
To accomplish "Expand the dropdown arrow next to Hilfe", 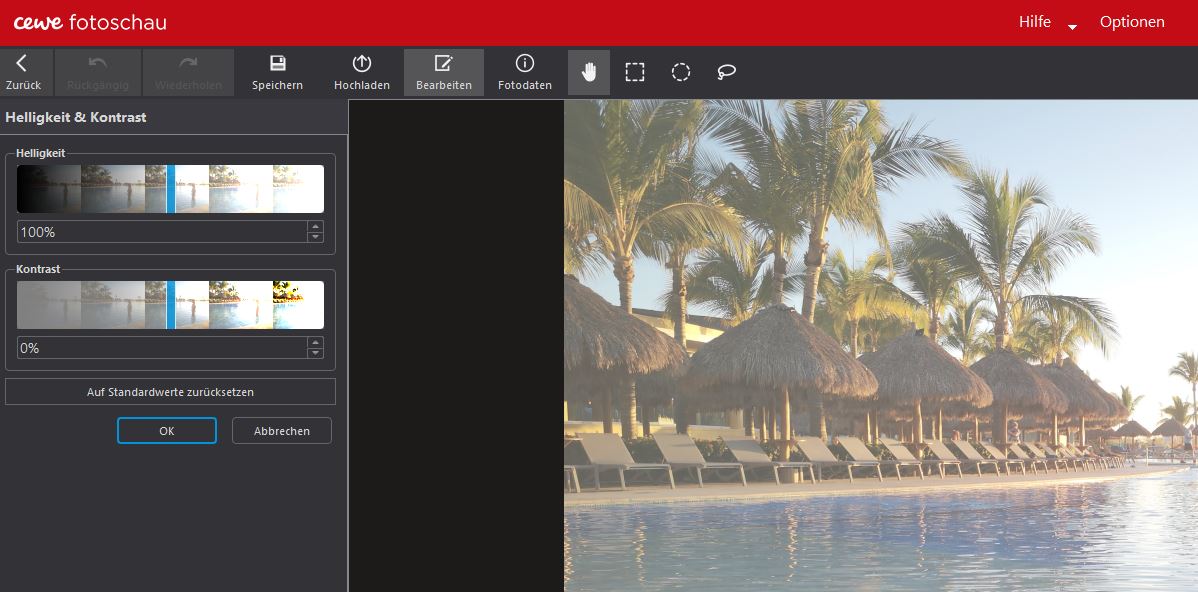I will pyautogui.click(x=1072, y=27).
